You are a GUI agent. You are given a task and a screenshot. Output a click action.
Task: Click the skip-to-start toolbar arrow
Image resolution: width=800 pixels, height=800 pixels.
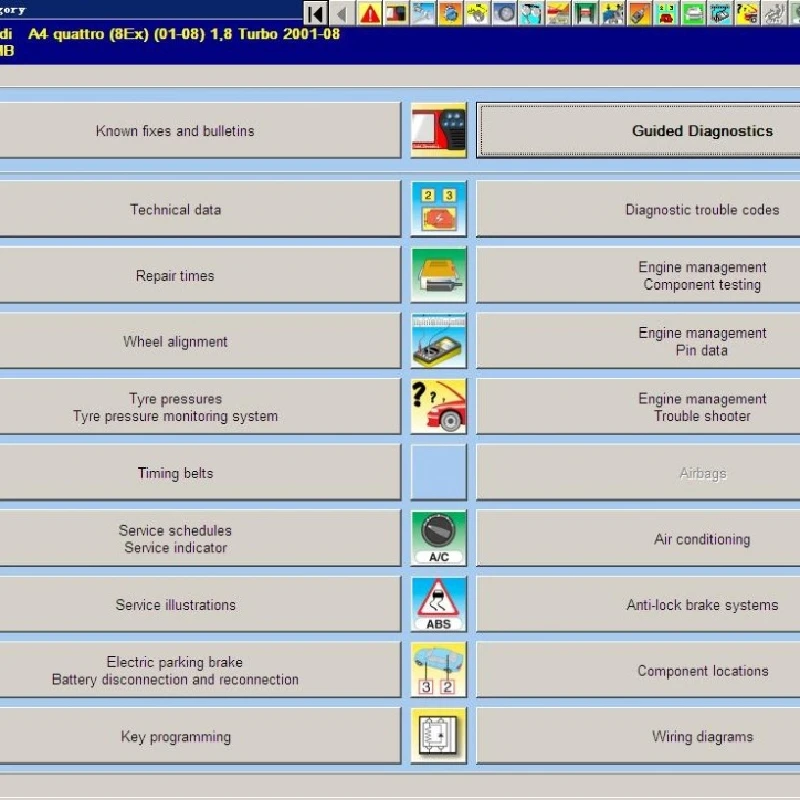tap(316, 13)
